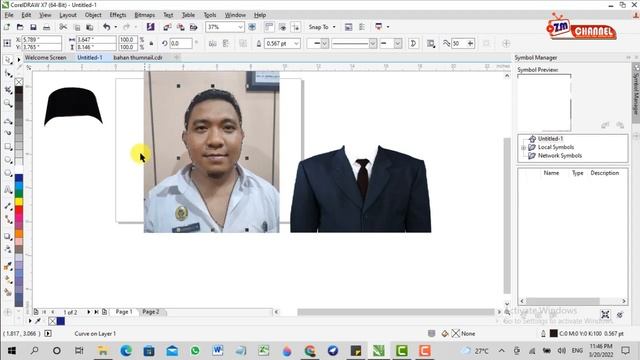The image size is (640, 360).
Task: Toggle the lock ratio padlock
Action: pyautogui.click(x=151, y=43)
